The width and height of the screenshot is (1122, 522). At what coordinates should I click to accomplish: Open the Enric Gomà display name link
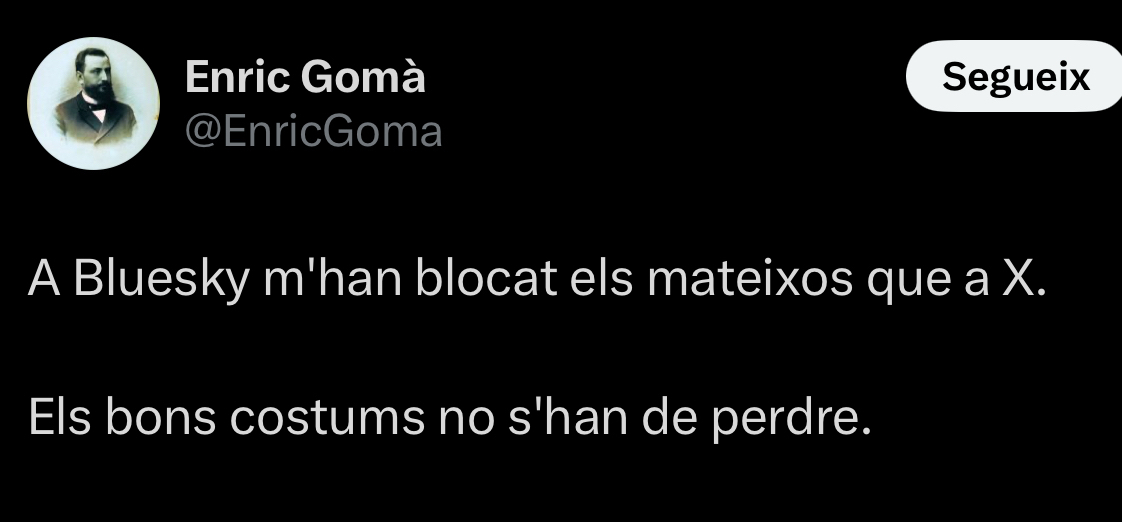pos(306,77)
